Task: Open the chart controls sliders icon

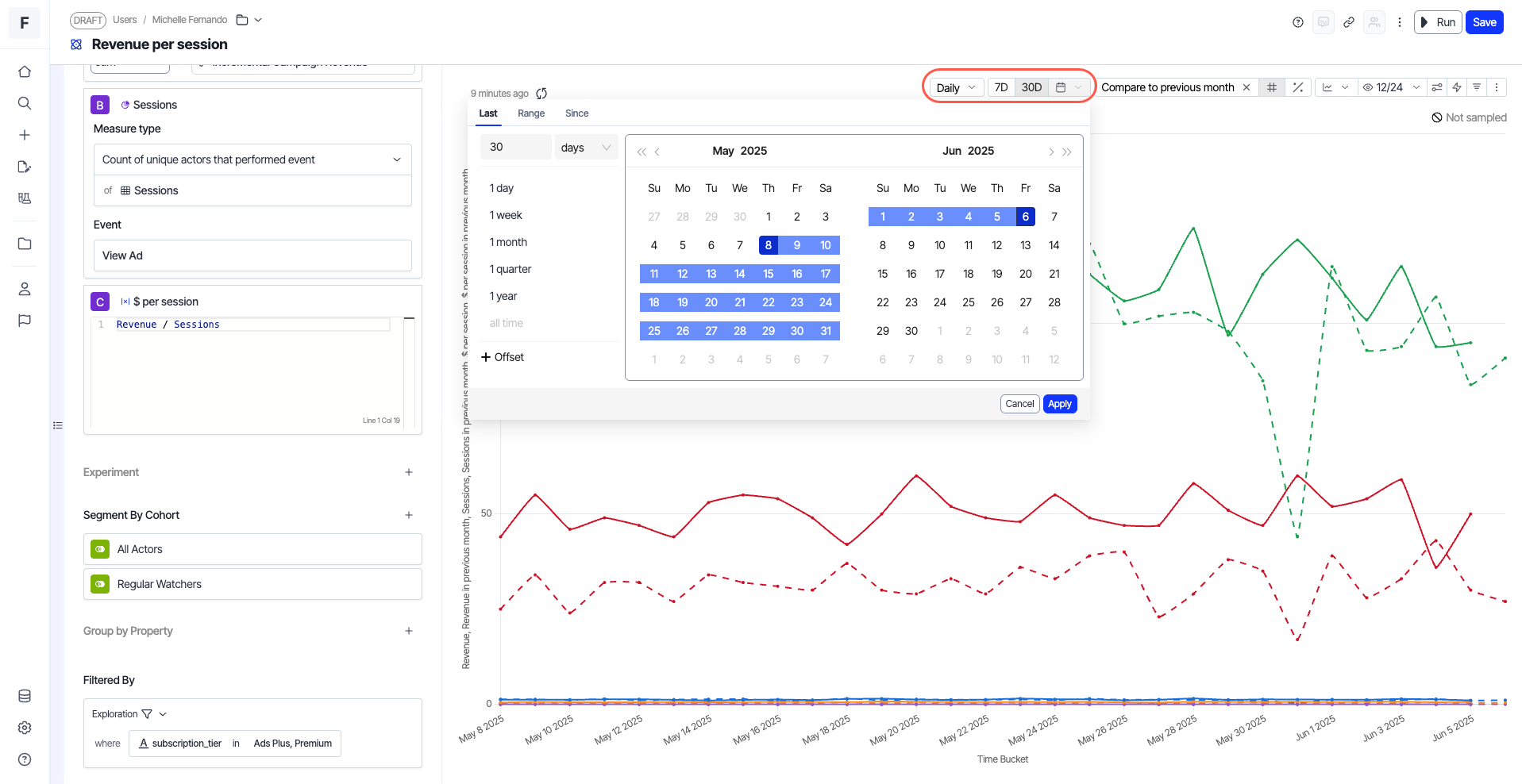Action: point(1437,87)
